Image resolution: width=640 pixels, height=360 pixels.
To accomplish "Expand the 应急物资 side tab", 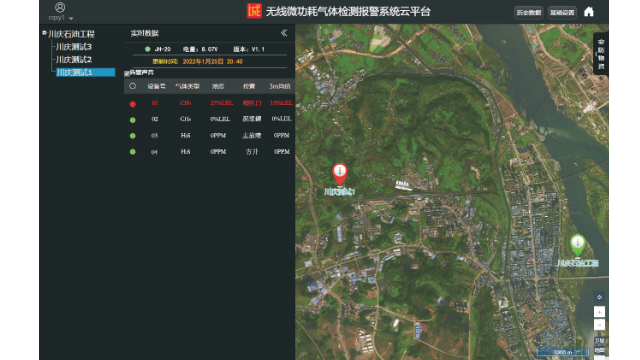I will [601, 54].
